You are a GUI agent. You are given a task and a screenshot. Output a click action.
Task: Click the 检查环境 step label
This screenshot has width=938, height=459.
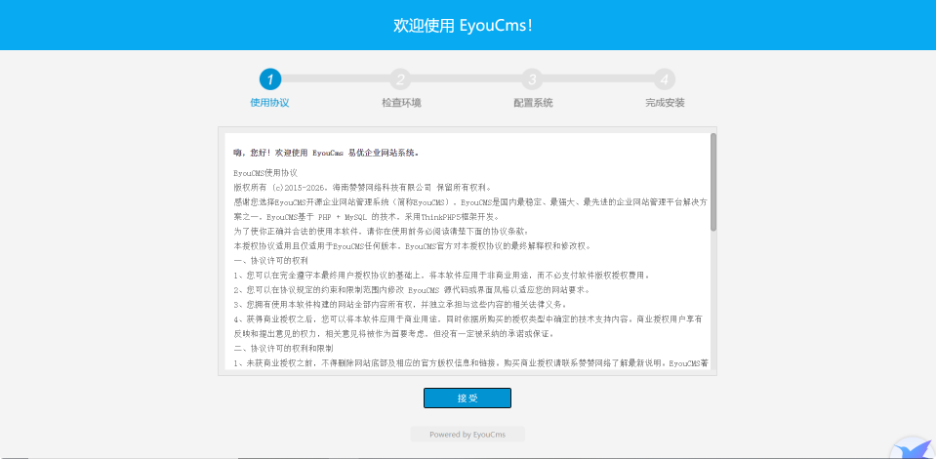point(401,103)
